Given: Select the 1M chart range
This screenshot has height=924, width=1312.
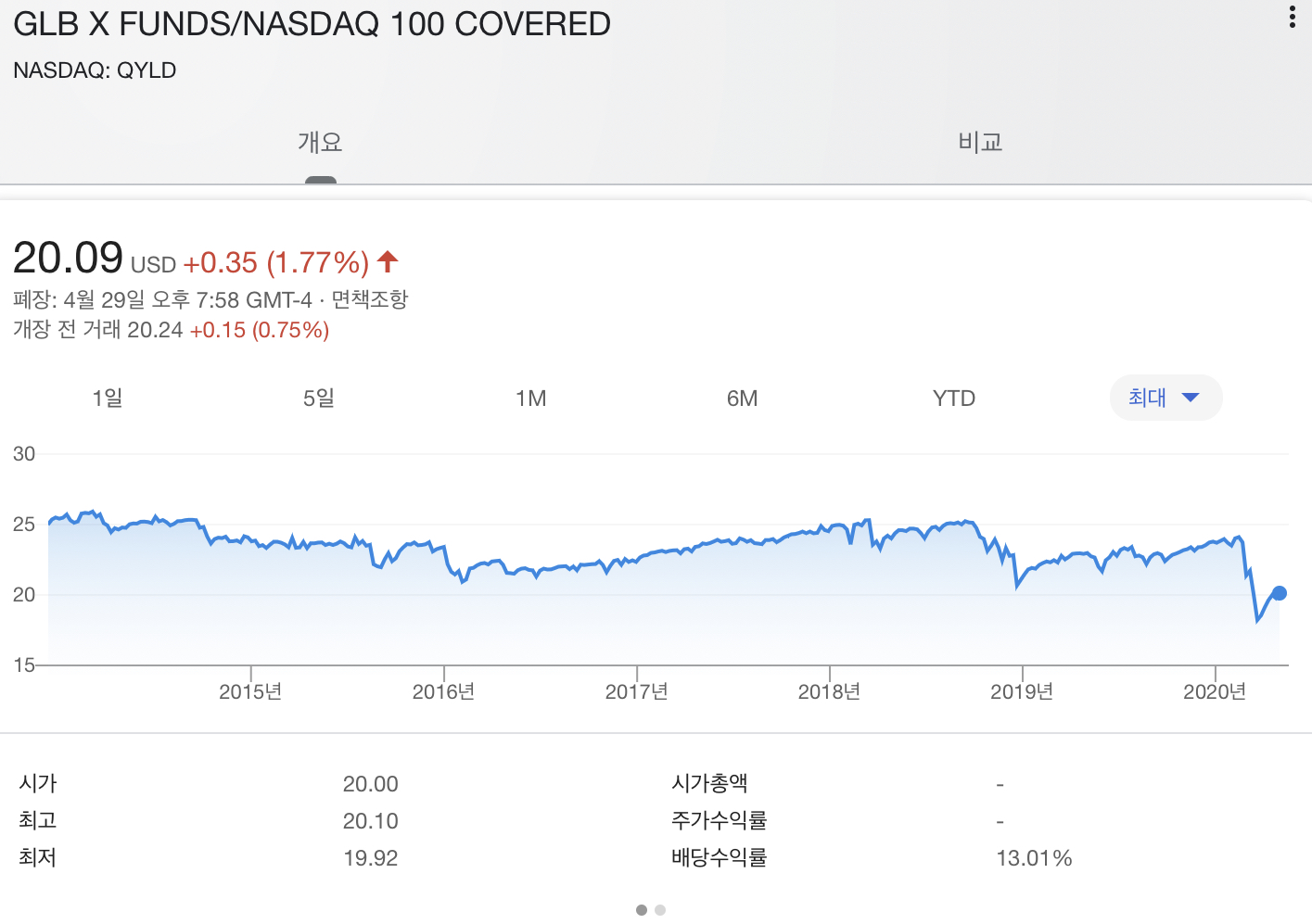Looking at the screenshot, I should click(x=531, y=399).
